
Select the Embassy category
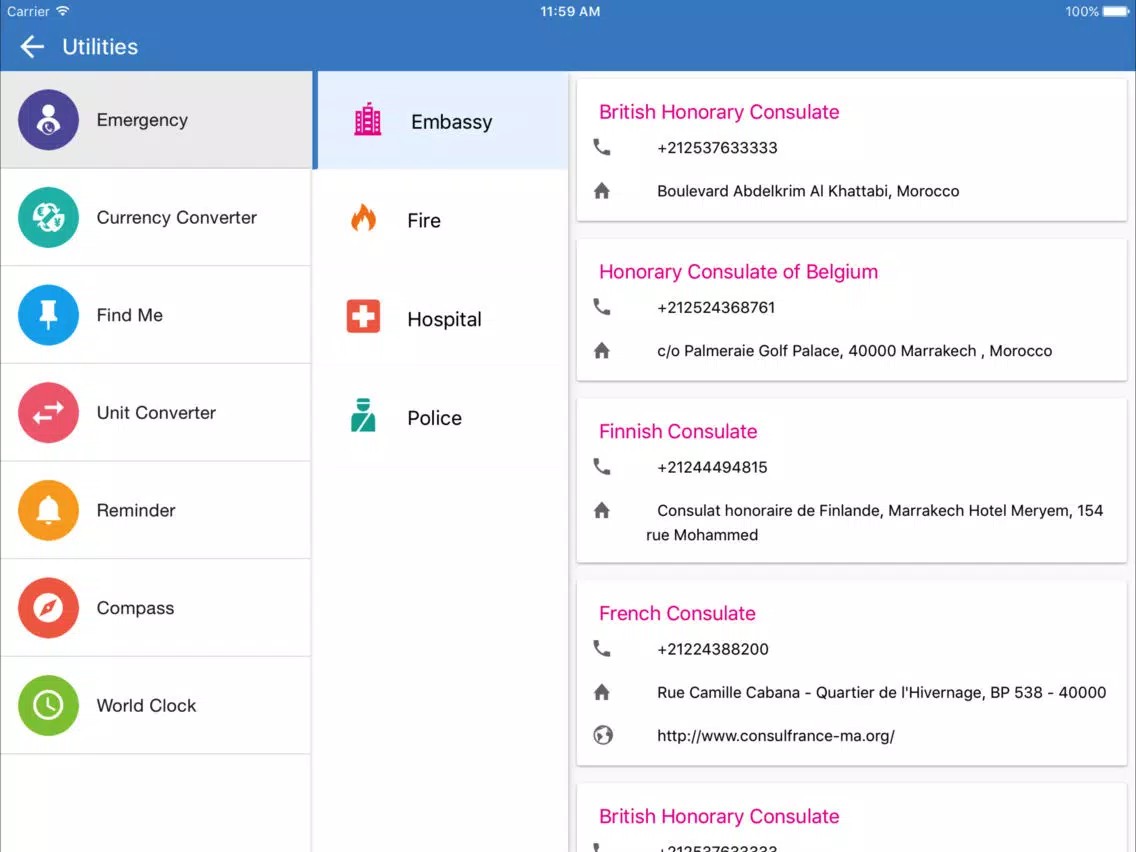click(x=442, y=120)
